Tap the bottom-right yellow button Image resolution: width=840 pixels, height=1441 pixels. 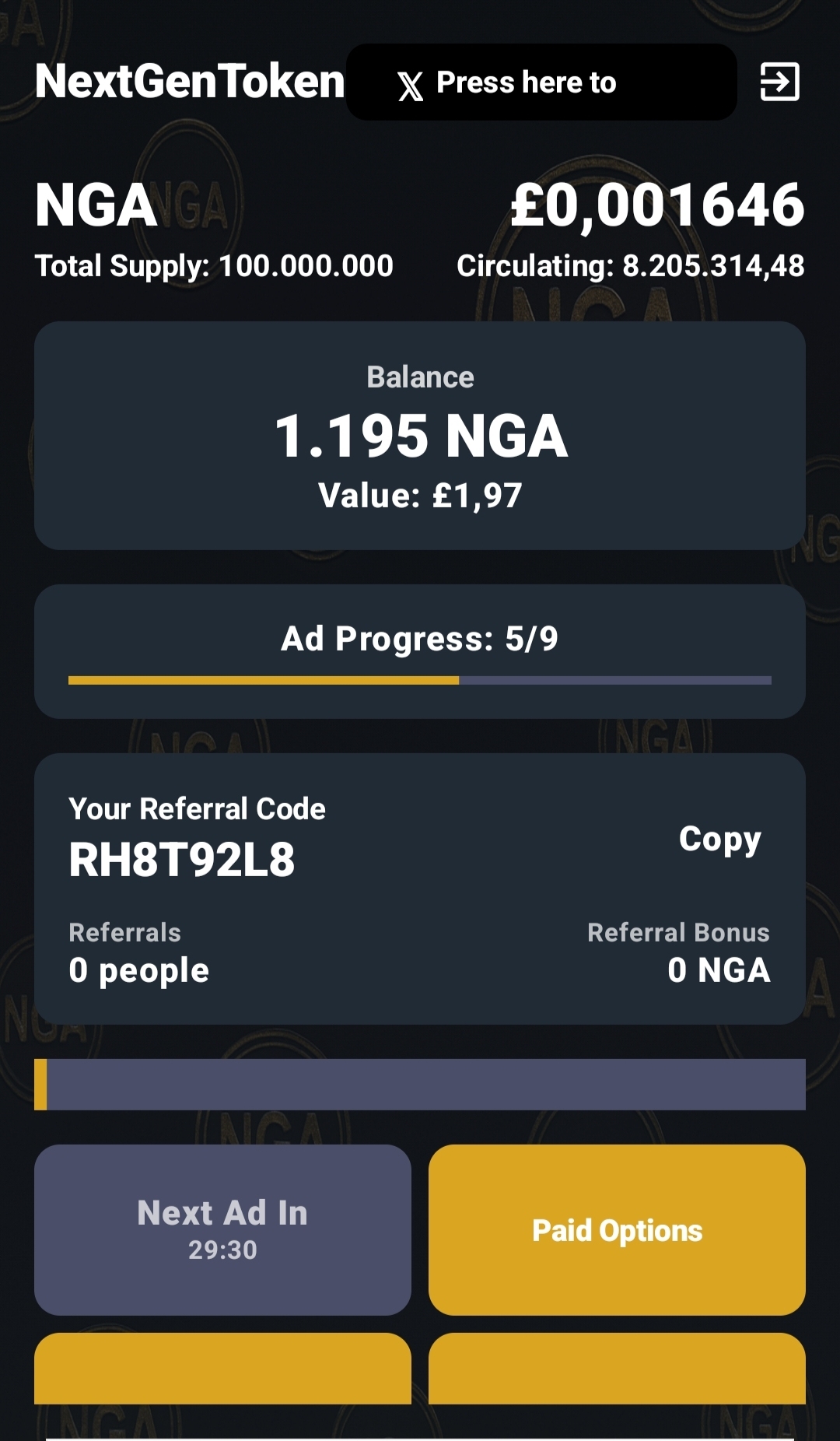617,1368
